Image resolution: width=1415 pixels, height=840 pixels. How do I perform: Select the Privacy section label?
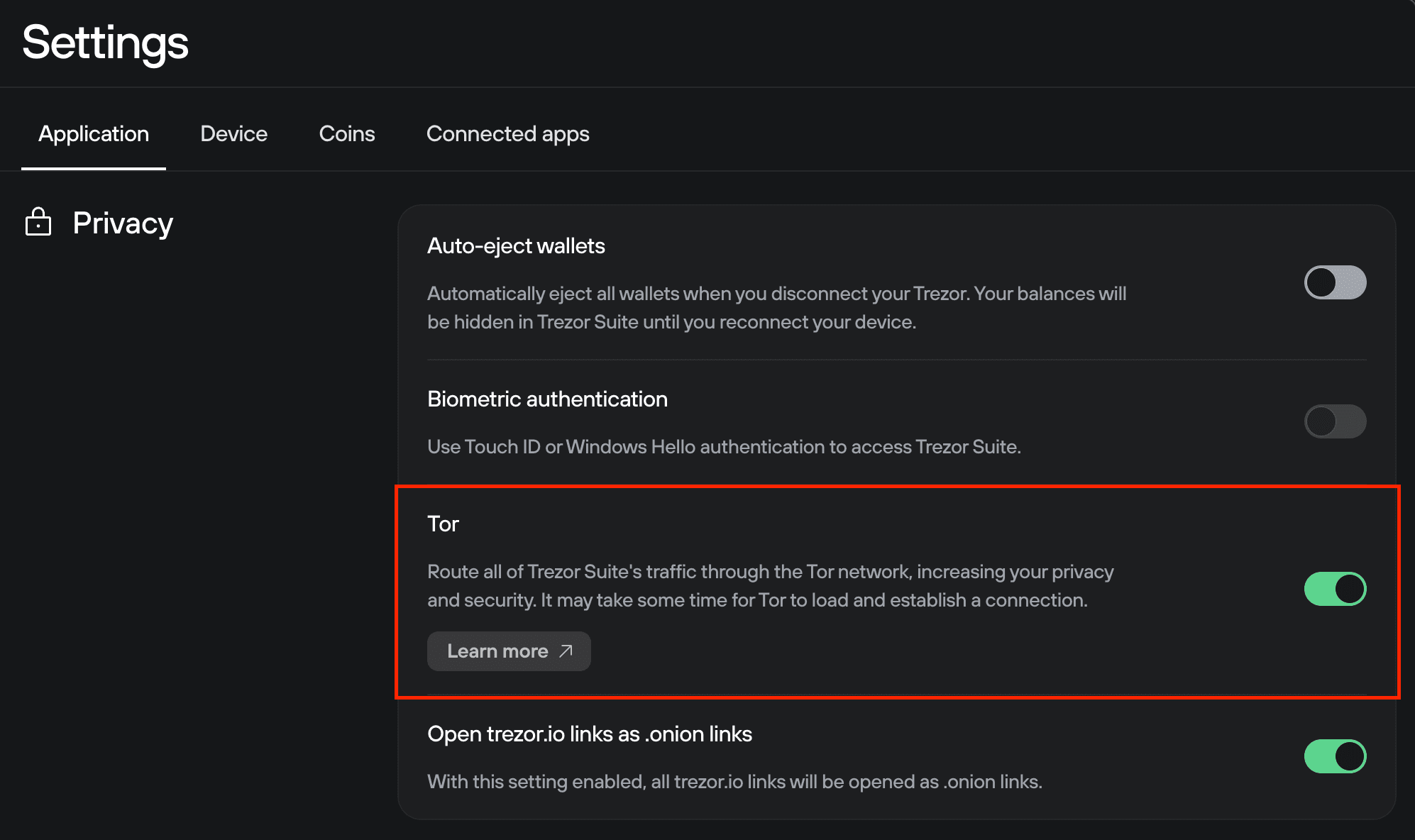tap(121, 222)
